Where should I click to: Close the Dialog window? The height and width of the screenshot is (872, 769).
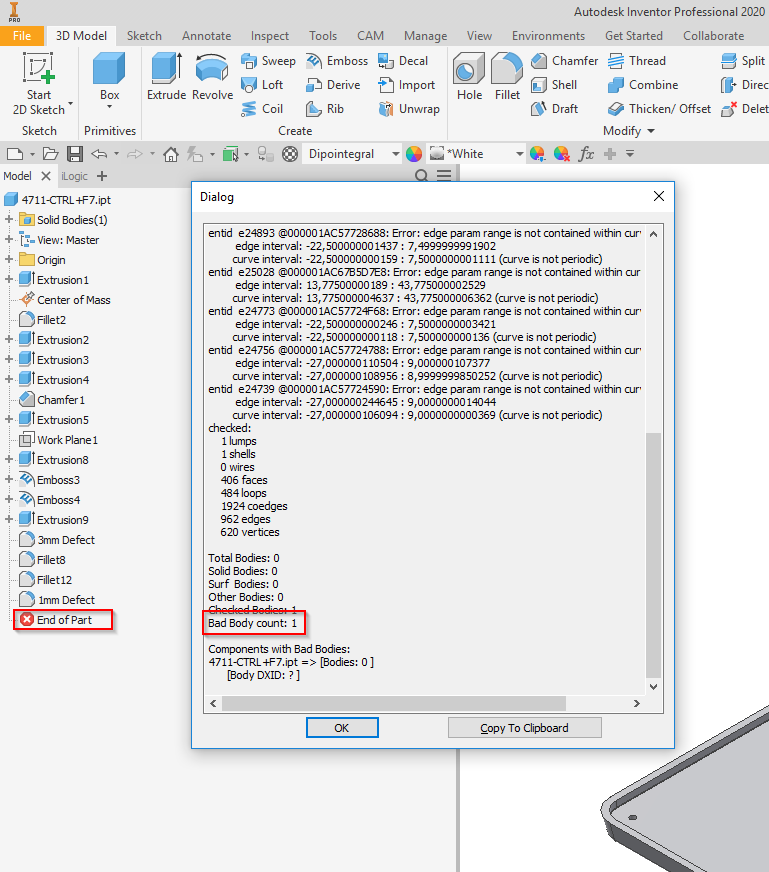click(659, 196)
